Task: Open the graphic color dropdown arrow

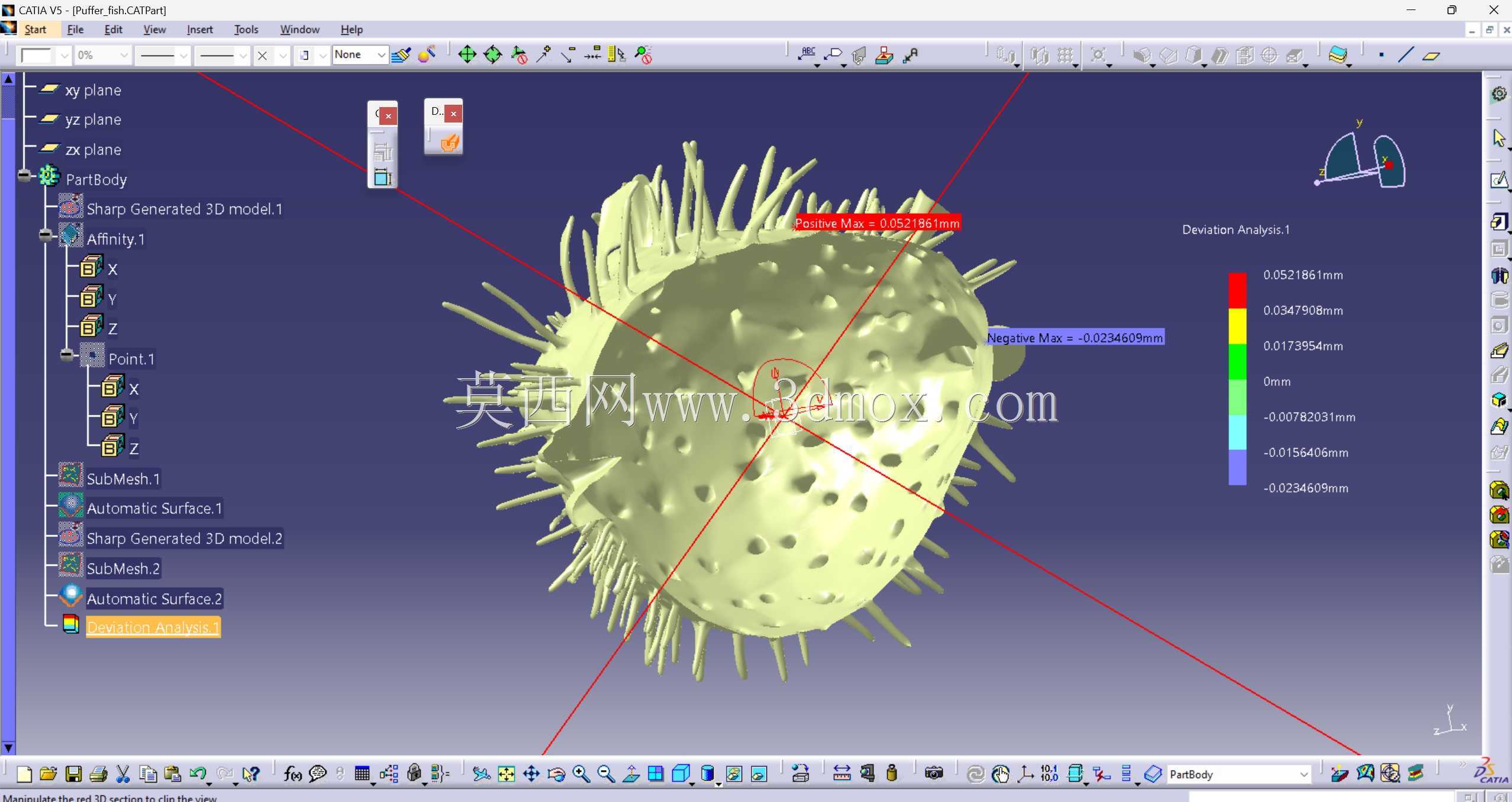Action: point(65,56)
